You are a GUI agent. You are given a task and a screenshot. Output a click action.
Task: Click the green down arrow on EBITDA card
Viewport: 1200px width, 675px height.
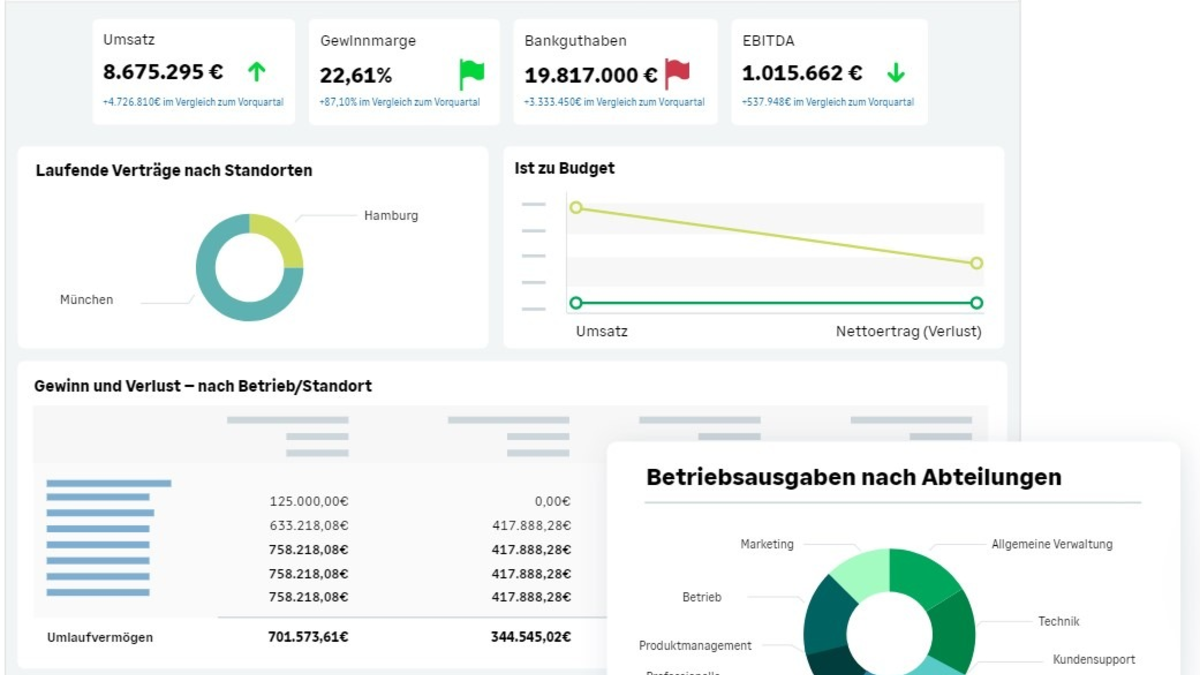pos(896,71)
